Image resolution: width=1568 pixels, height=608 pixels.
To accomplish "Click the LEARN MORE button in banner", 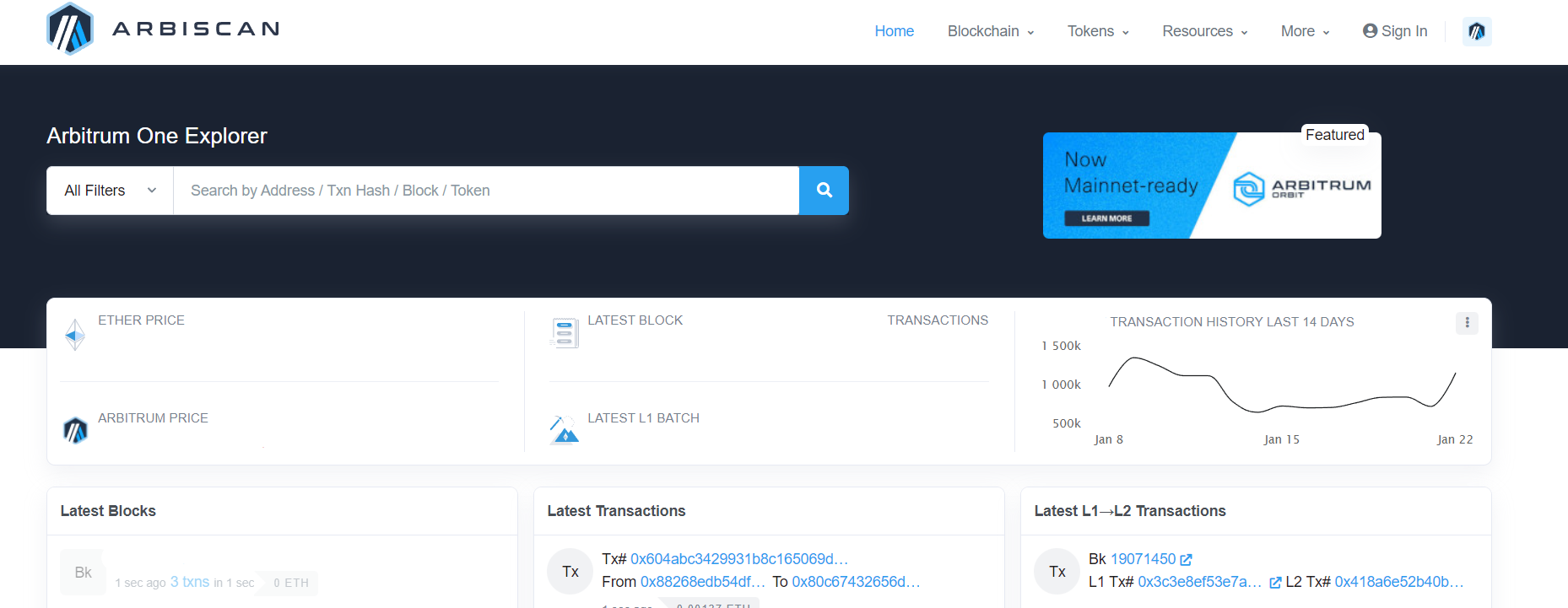I will pos(1106,218).
